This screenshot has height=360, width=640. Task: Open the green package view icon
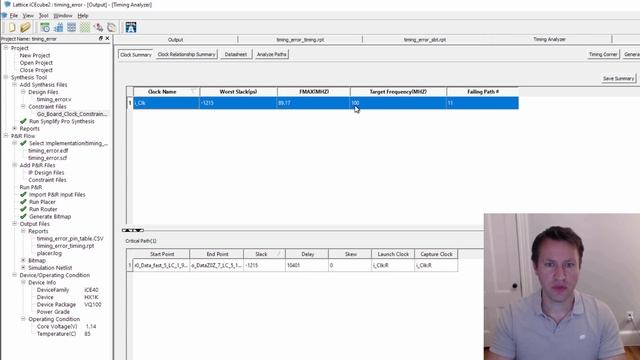[x=85, y=27]
